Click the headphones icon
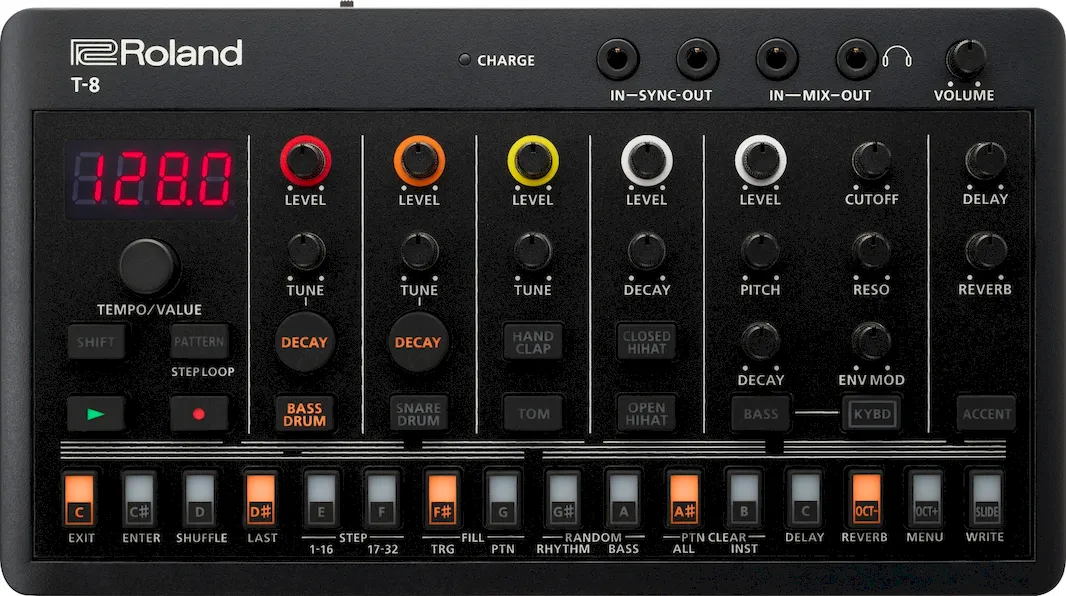 pos(897,58)
